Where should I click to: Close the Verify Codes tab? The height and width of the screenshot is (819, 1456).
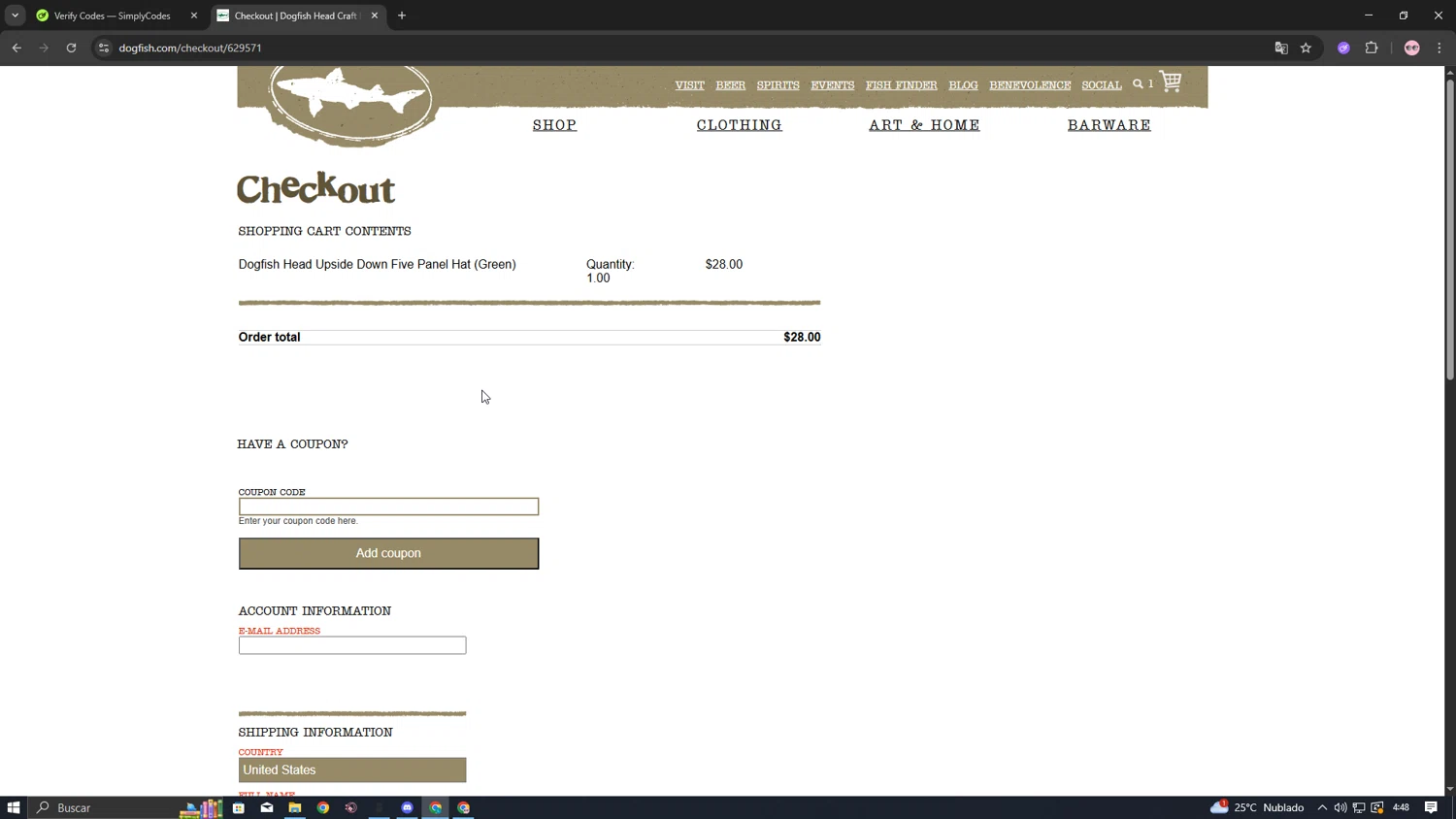point(194,16)
